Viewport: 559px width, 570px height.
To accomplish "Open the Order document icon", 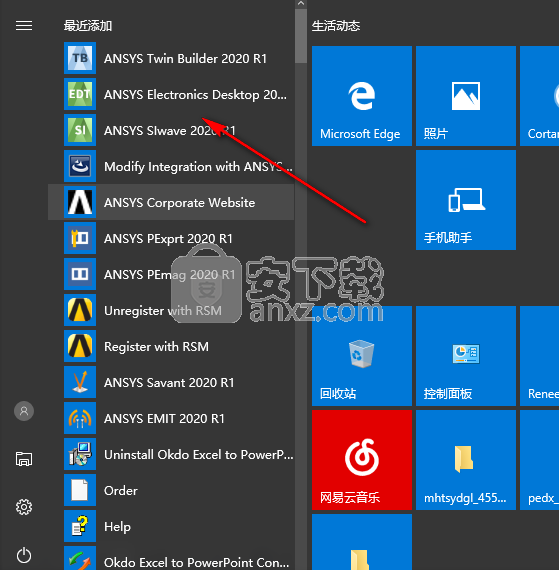I will point(80,490).
